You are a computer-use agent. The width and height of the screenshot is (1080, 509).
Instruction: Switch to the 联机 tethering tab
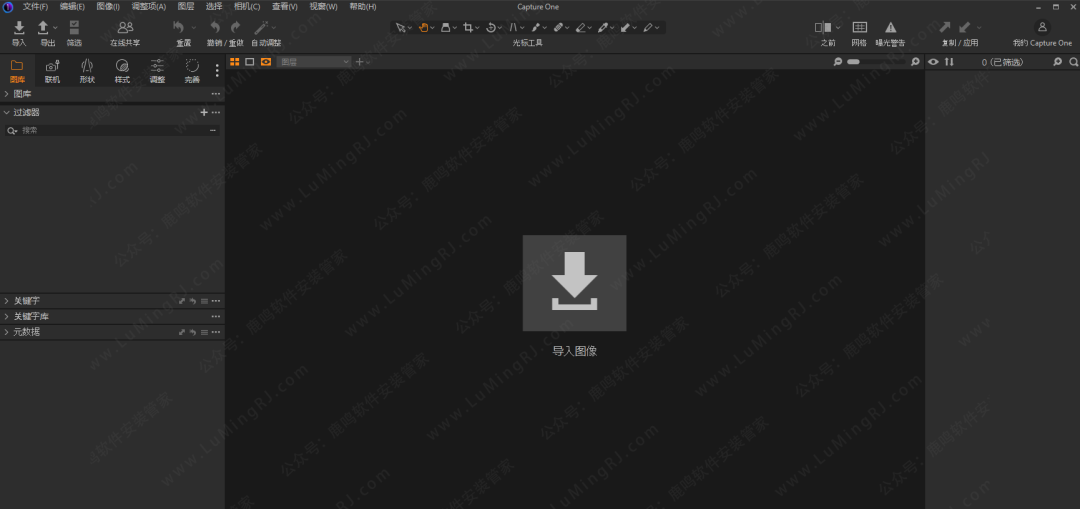click(52, 71)
